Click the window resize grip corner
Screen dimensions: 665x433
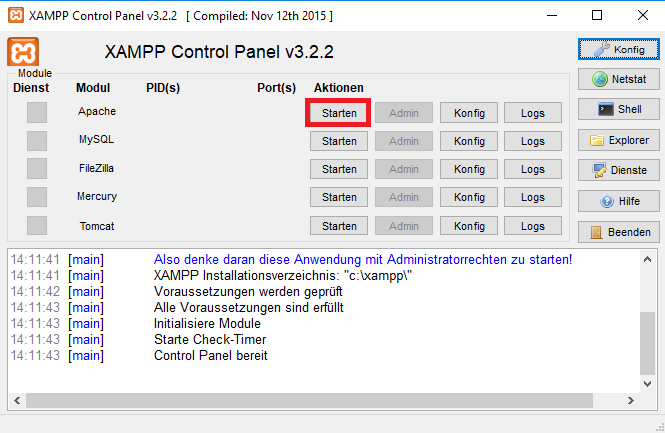coord(660,428)
